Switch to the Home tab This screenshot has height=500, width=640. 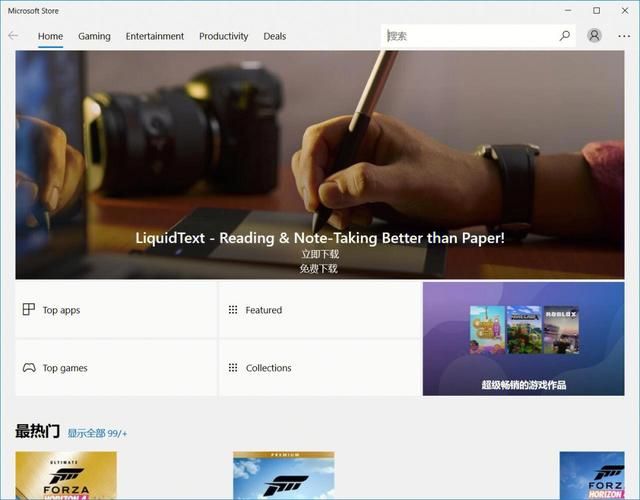50,36
